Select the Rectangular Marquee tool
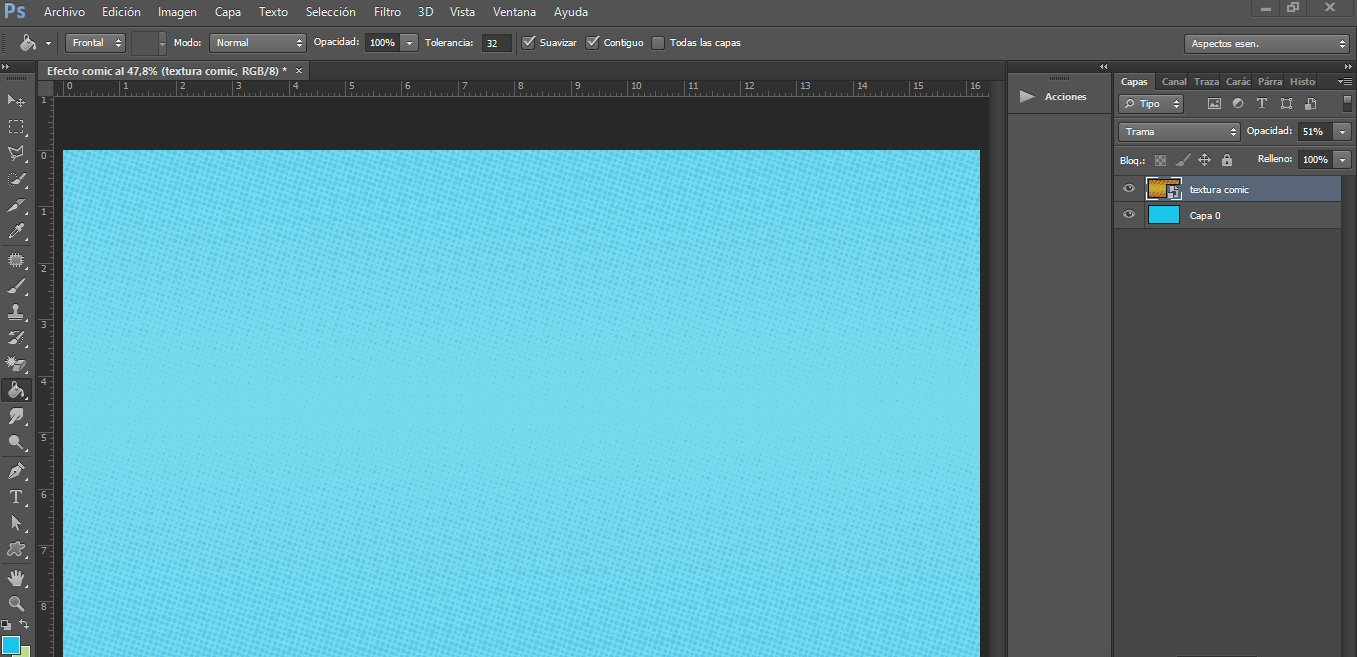Viewport: 1357px width, 657px height. (16, 127)
